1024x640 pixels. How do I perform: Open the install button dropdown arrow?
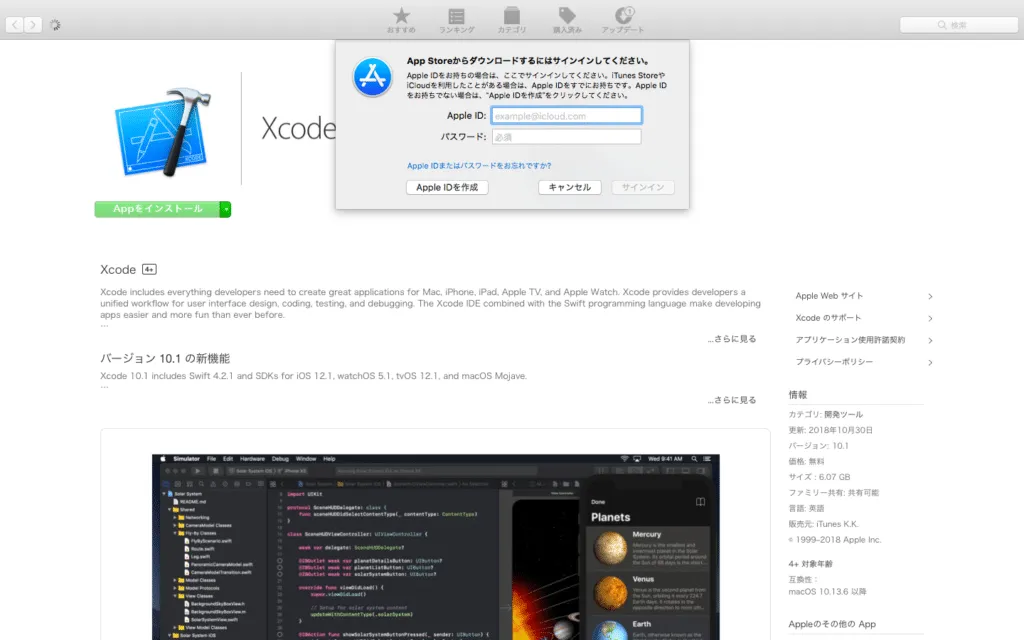[x=225, y=209]
